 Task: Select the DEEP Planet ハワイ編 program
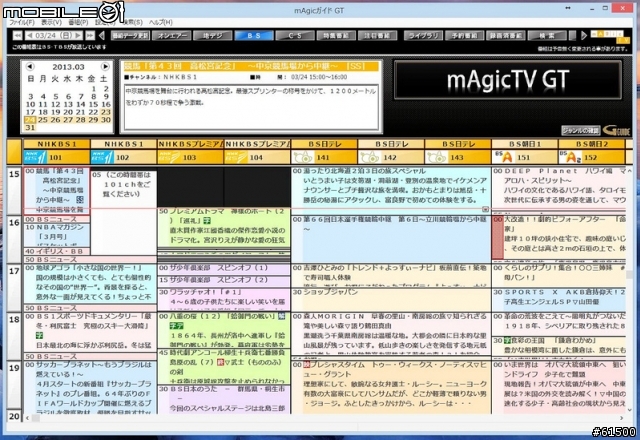tap(559, 187)
